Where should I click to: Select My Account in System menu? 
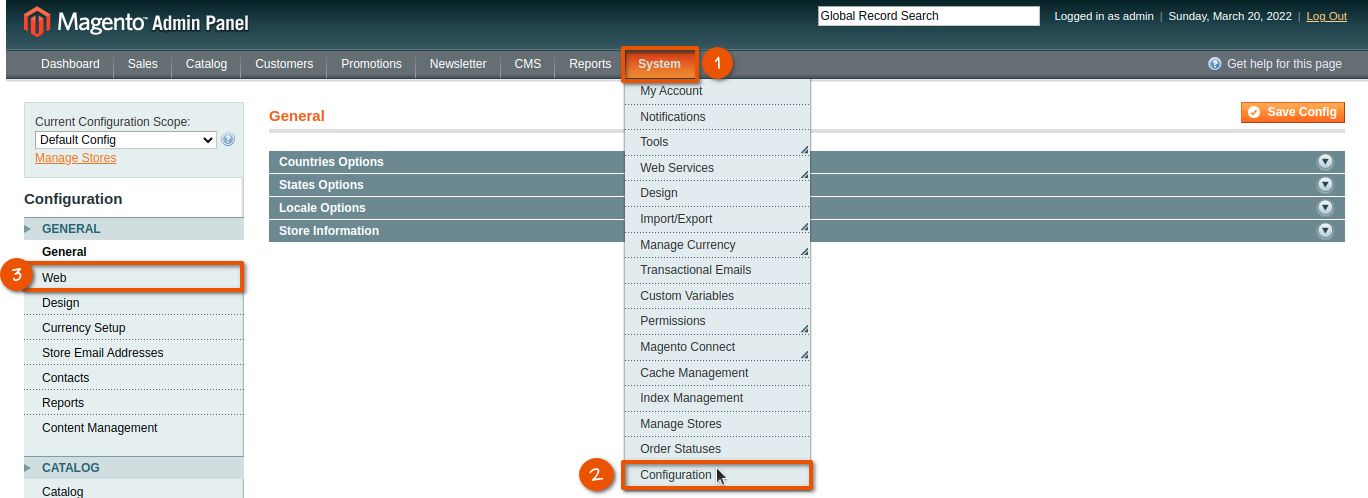[718, 91]
